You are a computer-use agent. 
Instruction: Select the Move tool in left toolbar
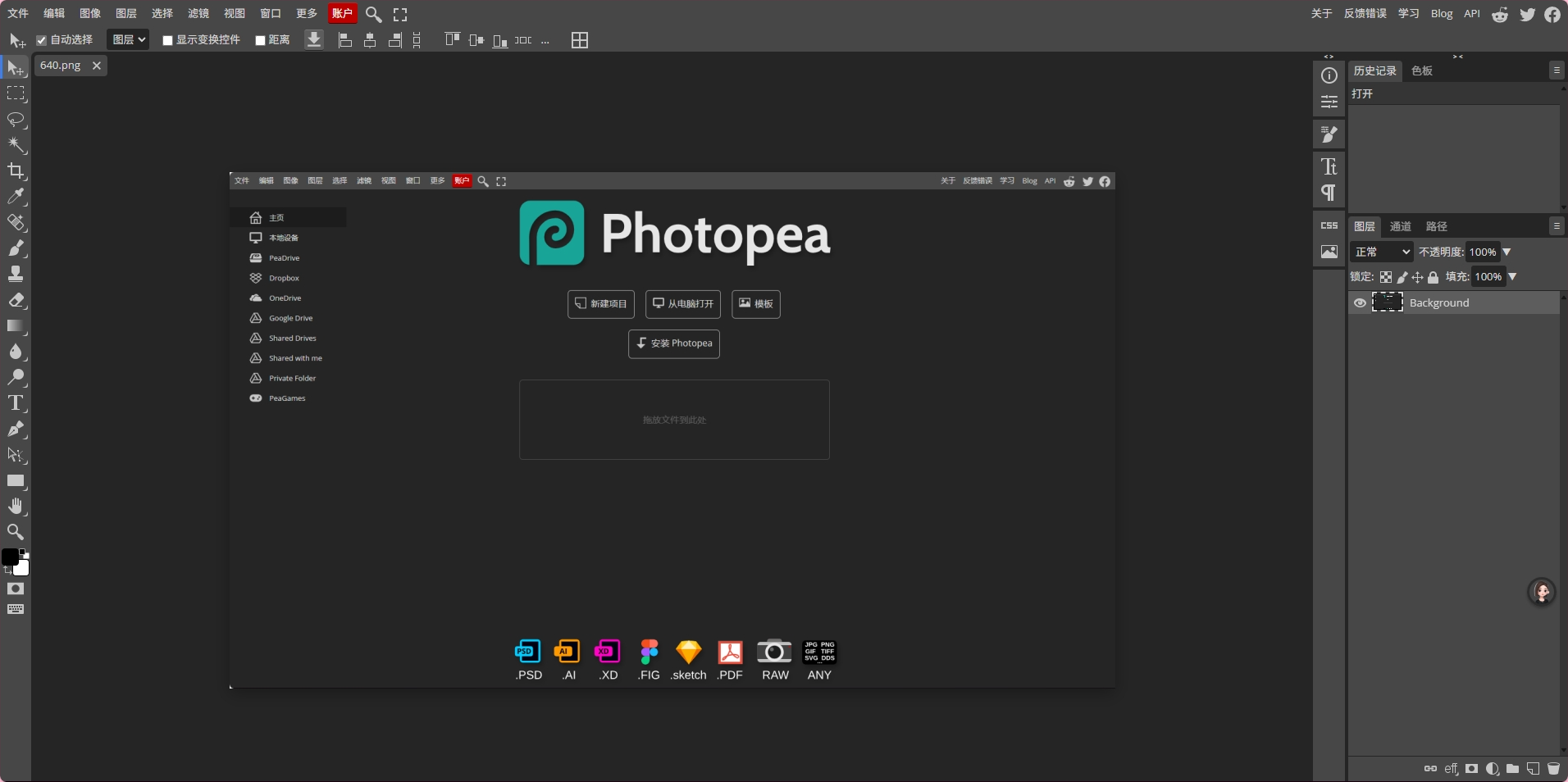(x=16, y=68)
